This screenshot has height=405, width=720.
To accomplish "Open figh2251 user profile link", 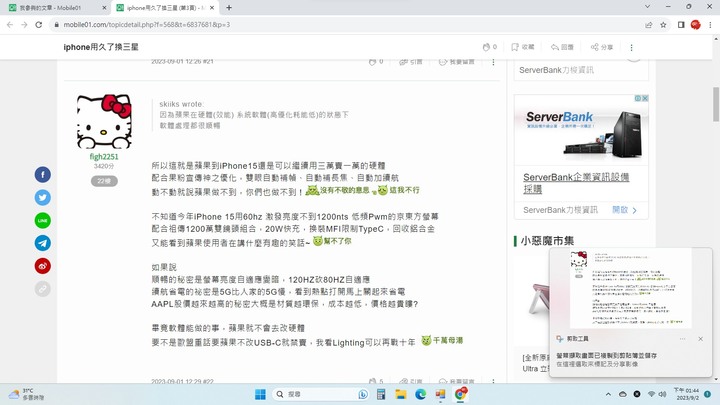I will pos(104,157).
